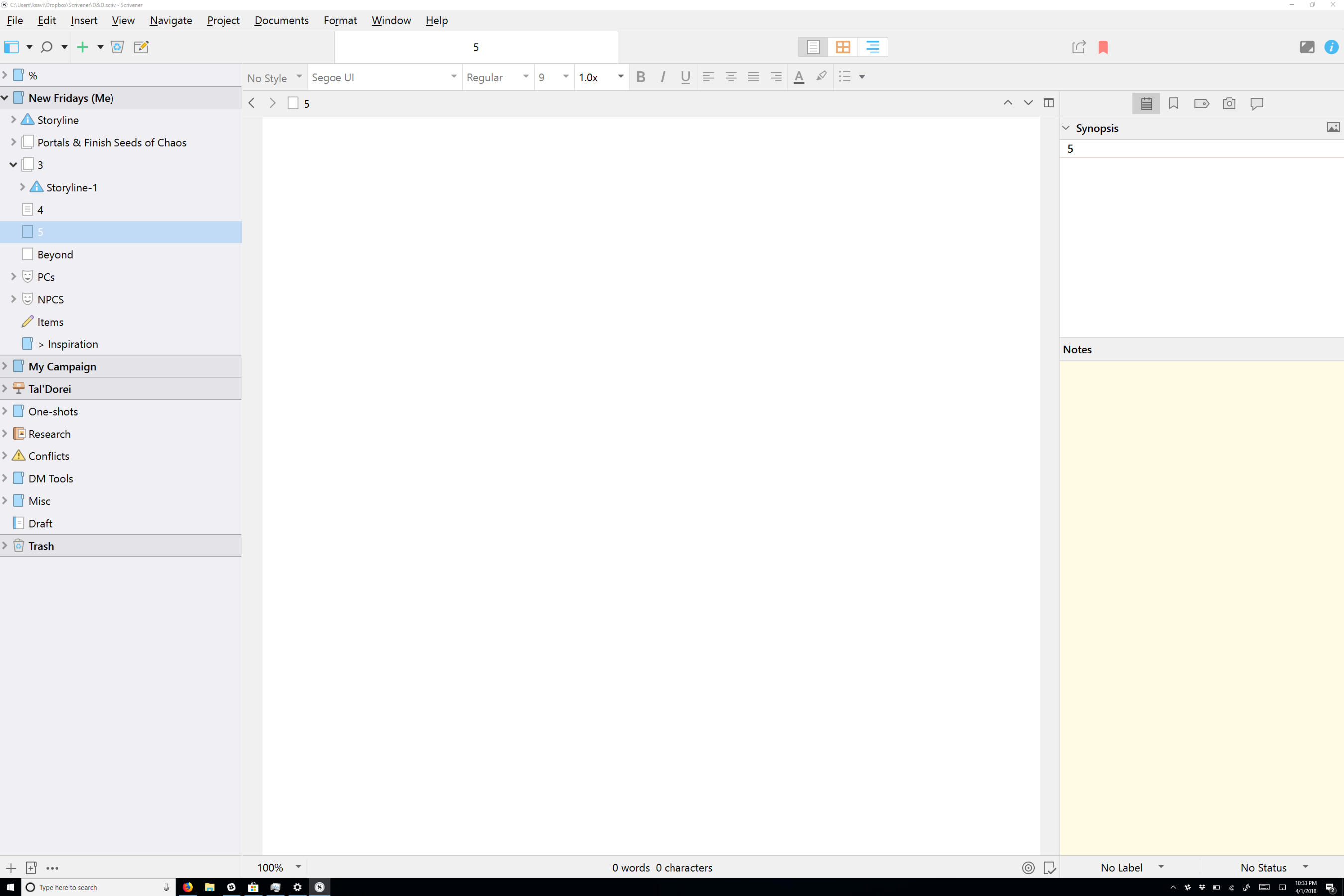1344x896 pixels.
Task: Go forward in editor history
Action: 273,103
